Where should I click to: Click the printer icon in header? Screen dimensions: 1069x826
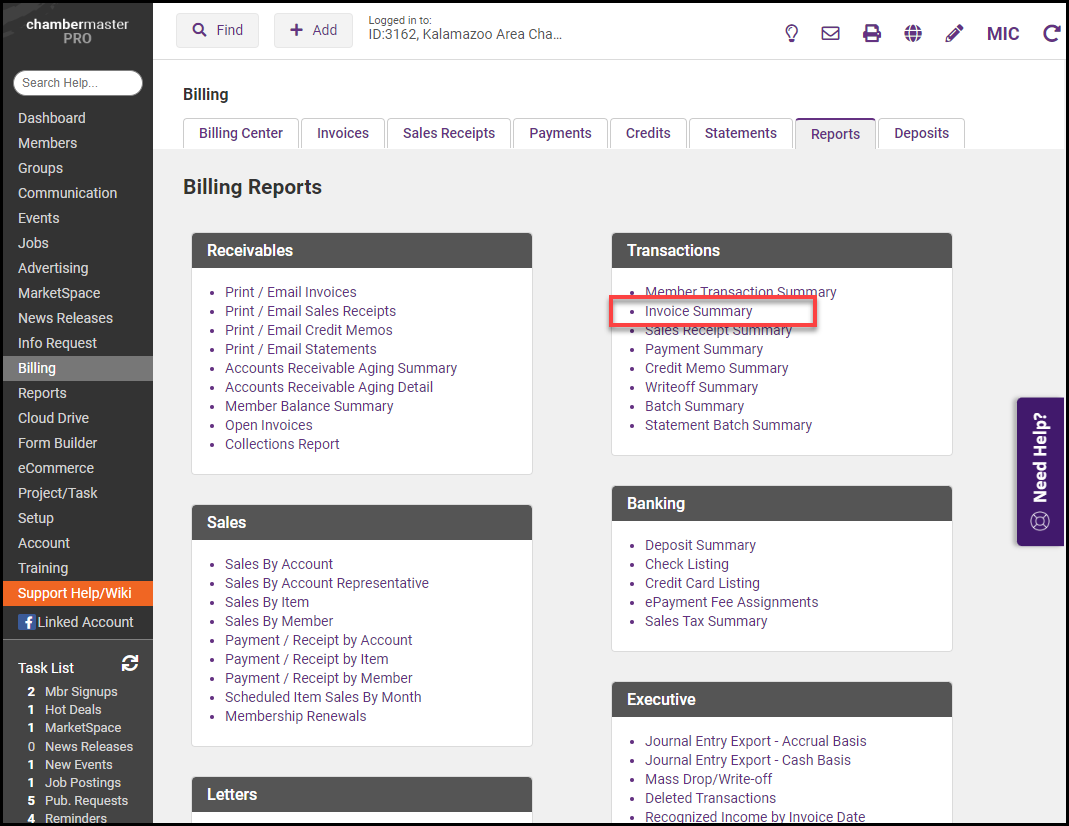pyautogui.click(x=872, y=33)
